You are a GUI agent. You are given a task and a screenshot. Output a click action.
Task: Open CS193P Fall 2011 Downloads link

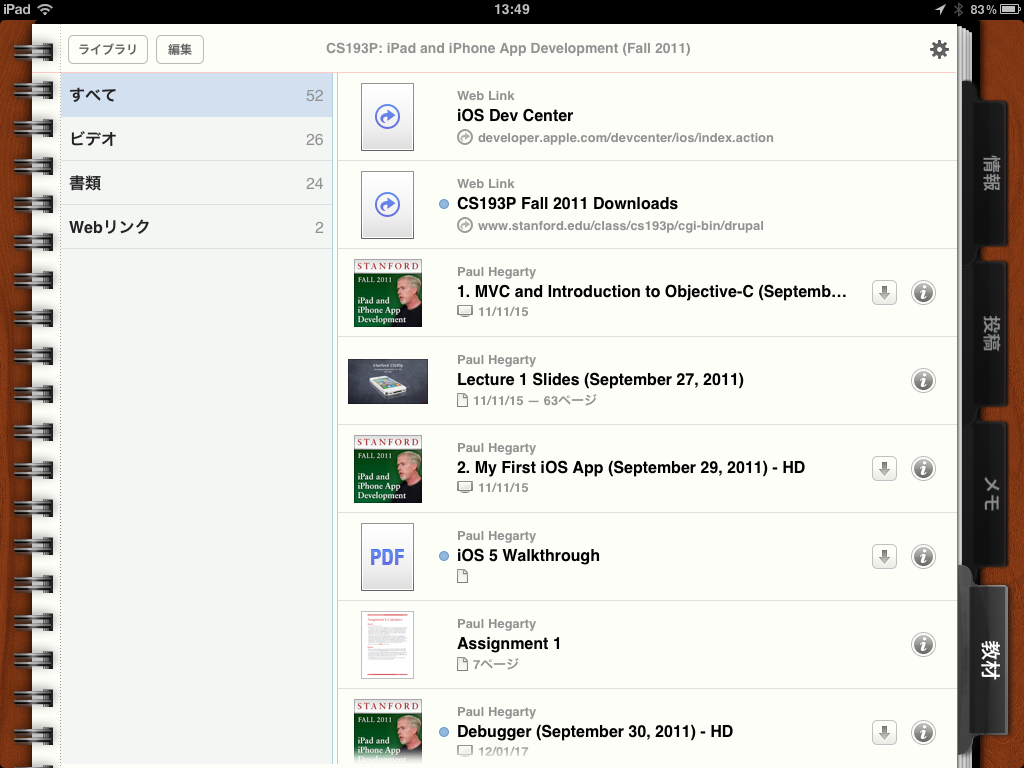567,203
